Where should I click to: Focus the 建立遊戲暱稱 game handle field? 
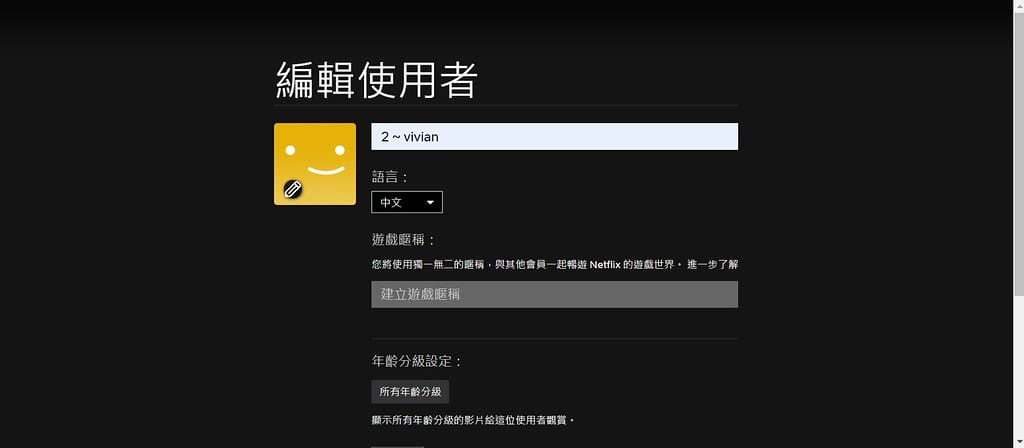pos(554,294)
